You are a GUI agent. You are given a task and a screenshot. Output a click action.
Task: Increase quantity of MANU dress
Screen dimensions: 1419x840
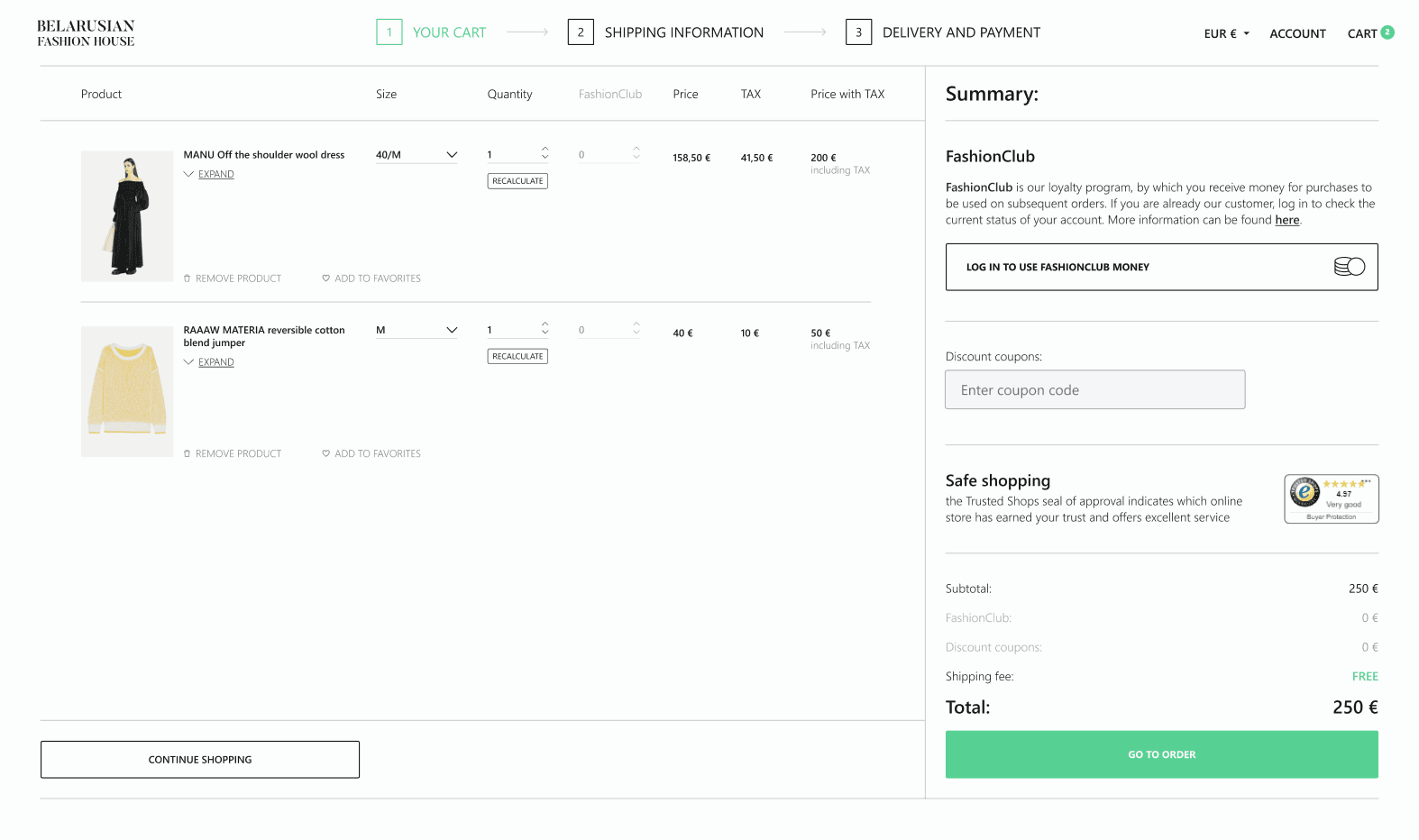pyautogui.click(x=545, y=149)
